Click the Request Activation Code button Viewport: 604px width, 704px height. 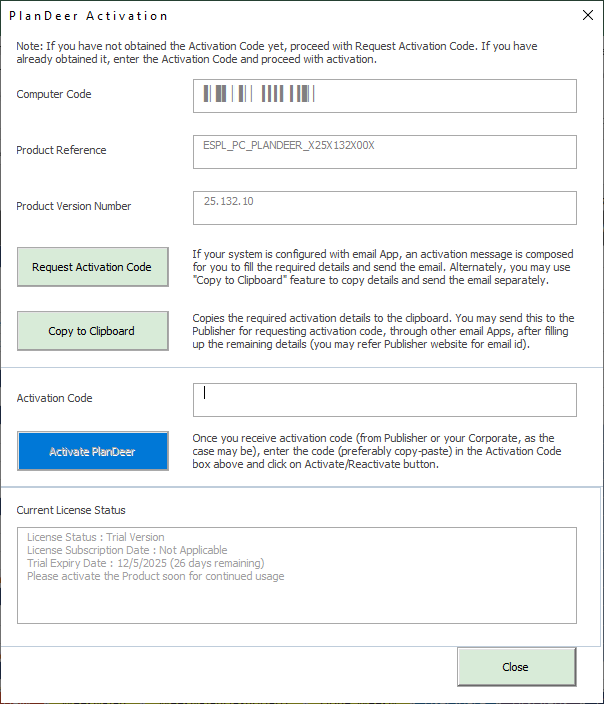pyautogui.click(x=92, y=267)
